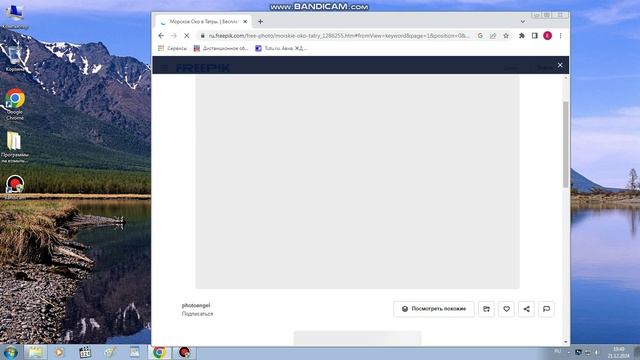Open the Bandicam desktop shortcut
Viewport: 640px width, 360px height.
(15, 186)
